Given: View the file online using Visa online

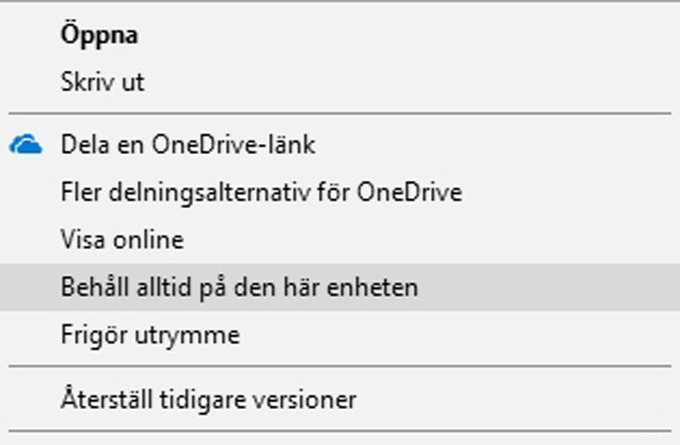Looking at the screenshot, I should (x=340, y=239).
